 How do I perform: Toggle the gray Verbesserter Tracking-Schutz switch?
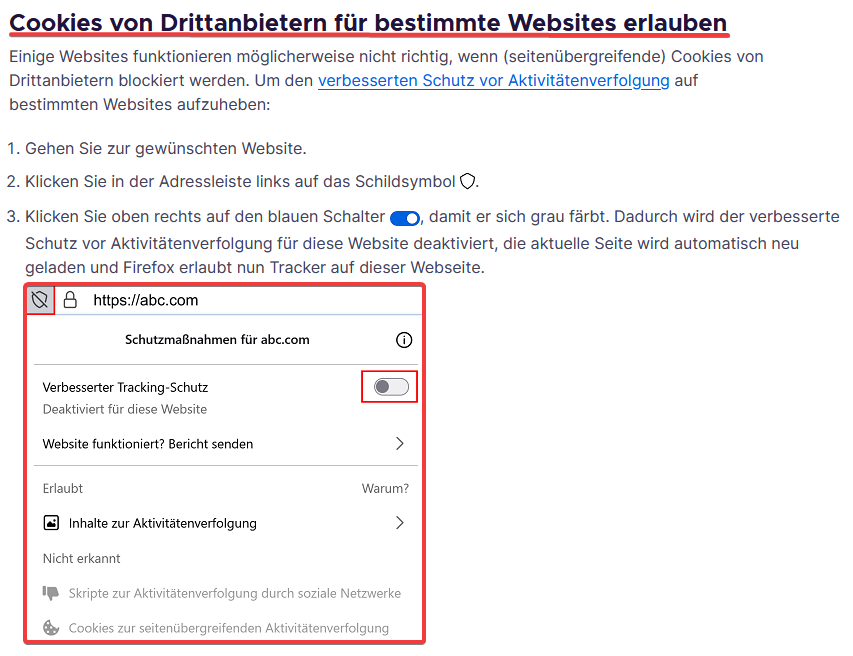391,387
